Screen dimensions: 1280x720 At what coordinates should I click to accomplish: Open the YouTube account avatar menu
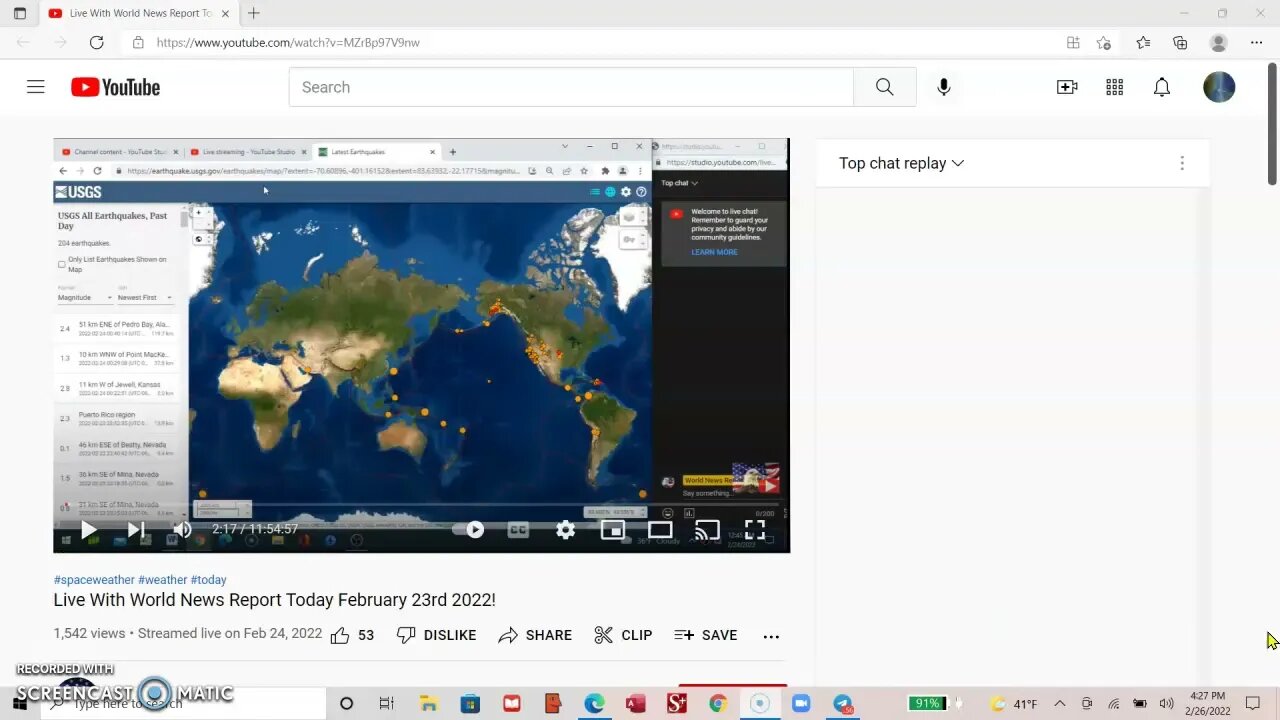coord(1219,87)
